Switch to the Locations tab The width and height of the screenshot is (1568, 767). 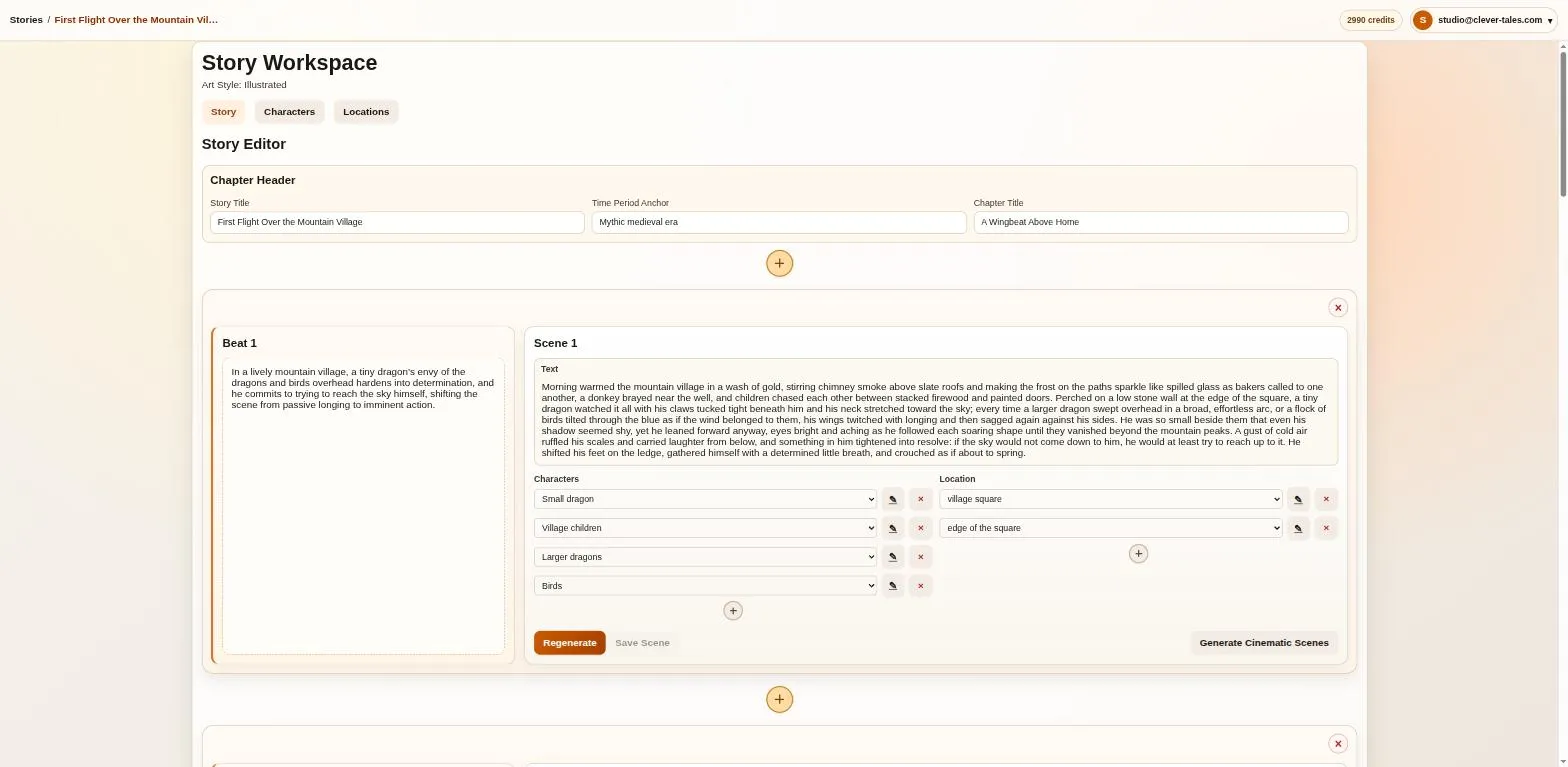pyautogui.click(x=366, y=112)
